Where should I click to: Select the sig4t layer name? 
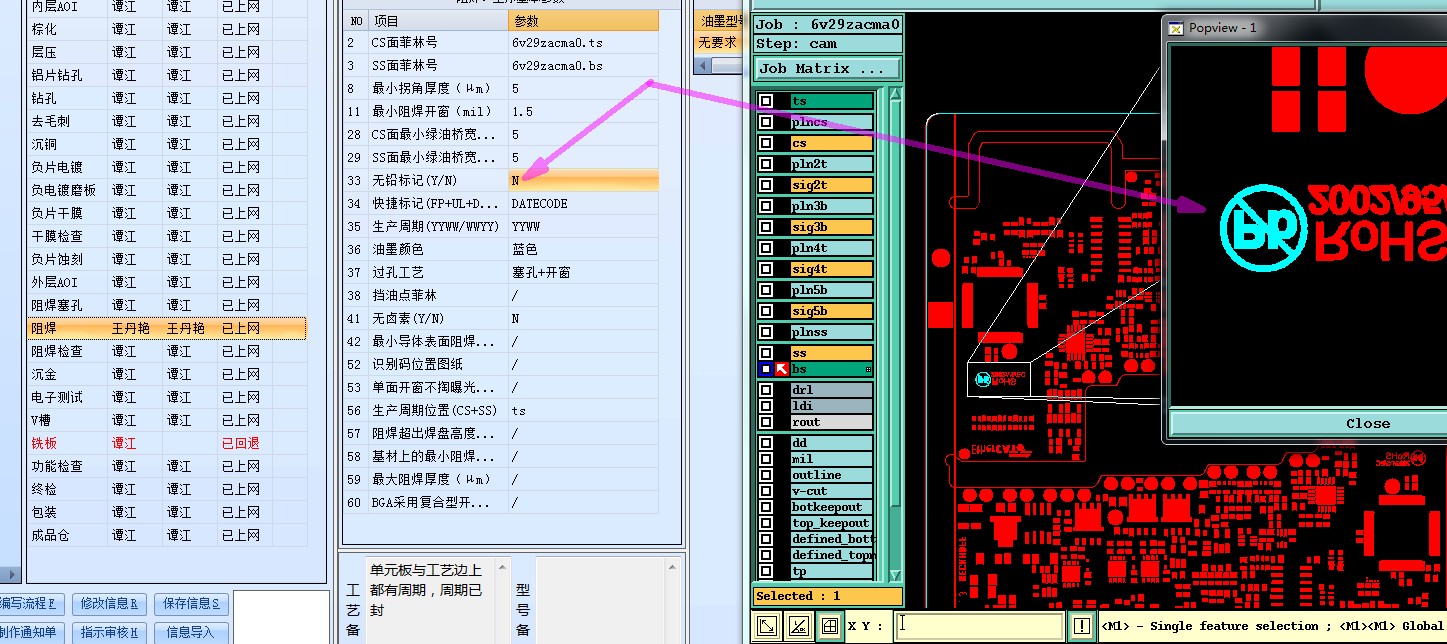(831, 269)
